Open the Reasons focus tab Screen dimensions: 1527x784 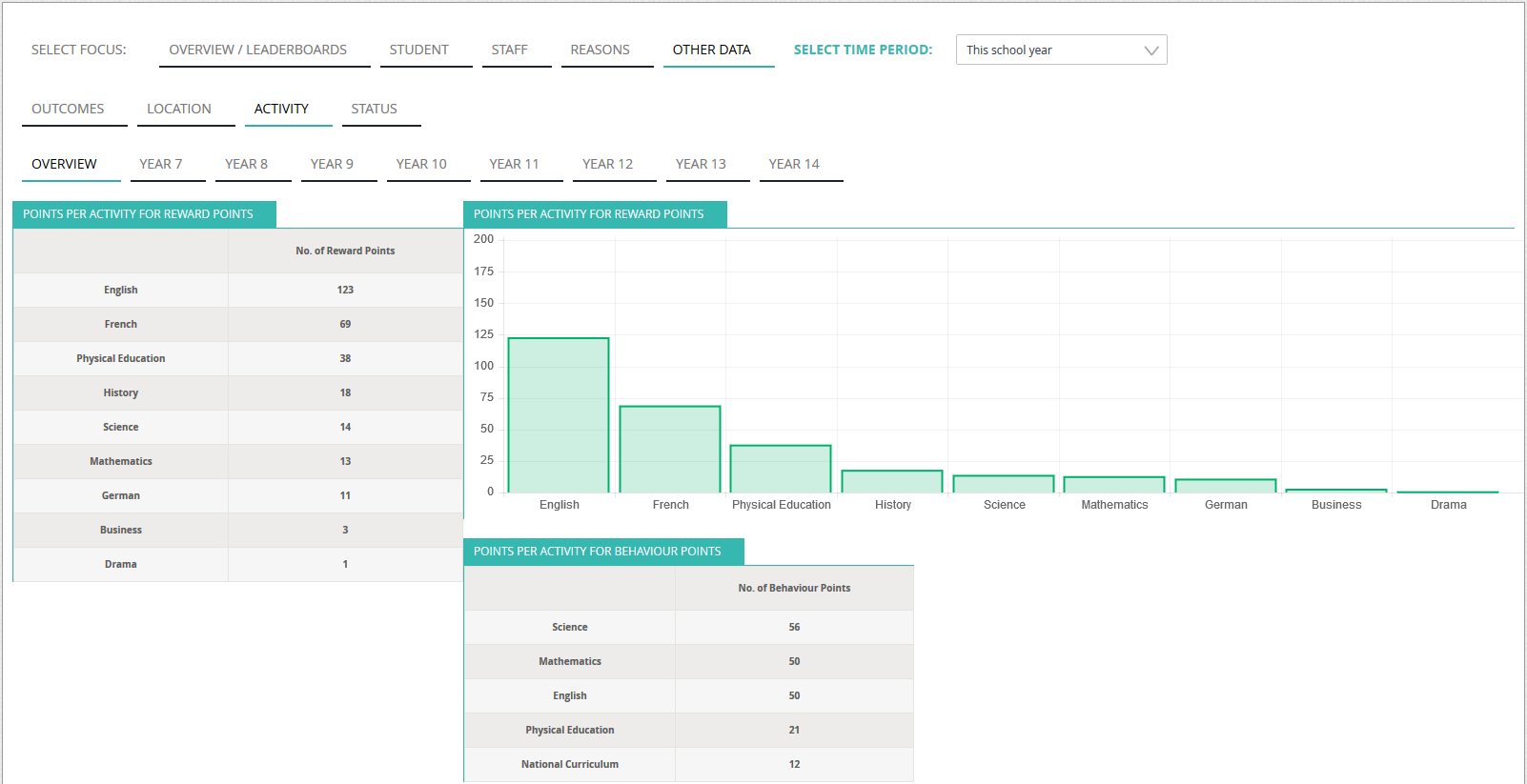607,50
